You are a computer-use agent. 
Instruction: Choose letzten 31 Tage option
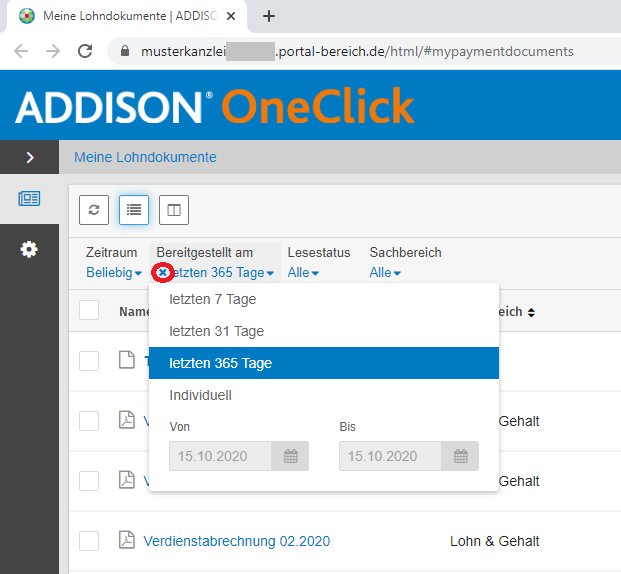(217, 331)
